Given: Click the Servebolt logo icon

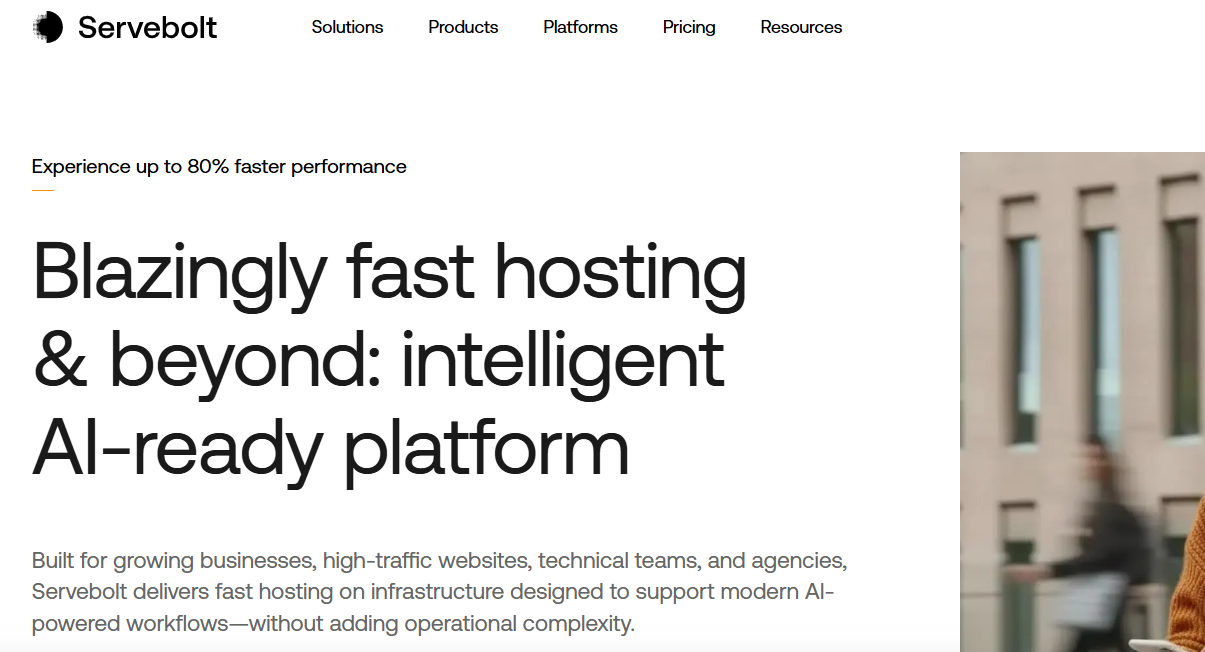Looking at the screenshot, I should (x=47, y=27).
